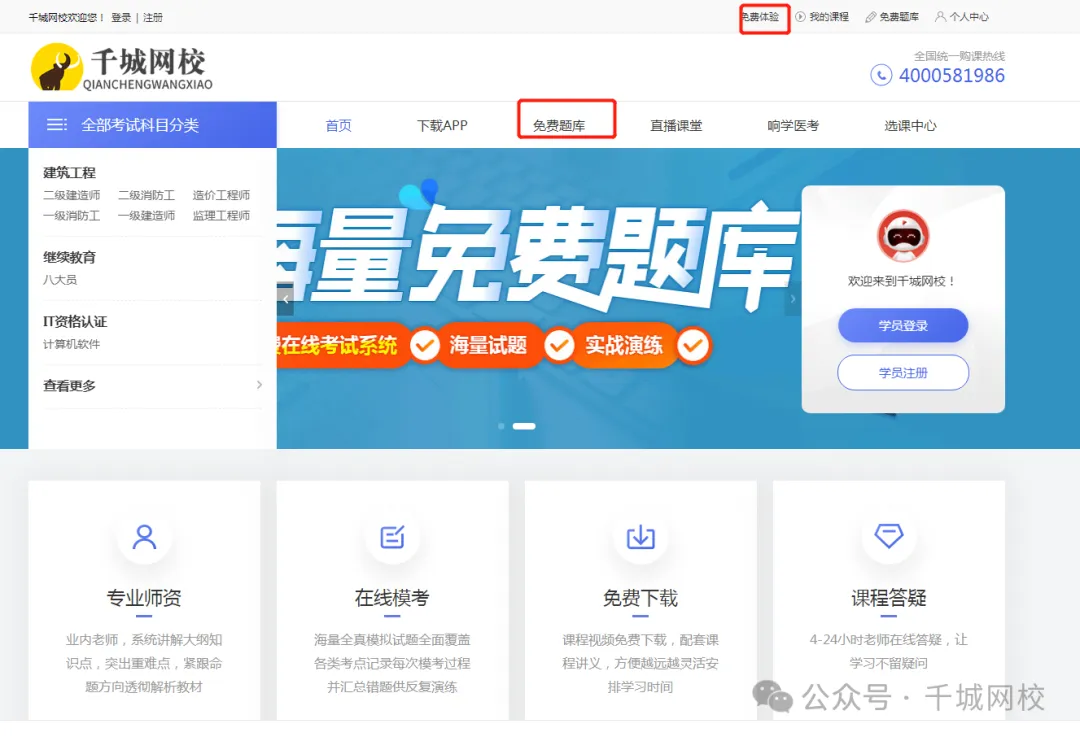Click 在线模考 card title
The width and height of the screenshot is (1080, 741).
[x=392, y=598]
